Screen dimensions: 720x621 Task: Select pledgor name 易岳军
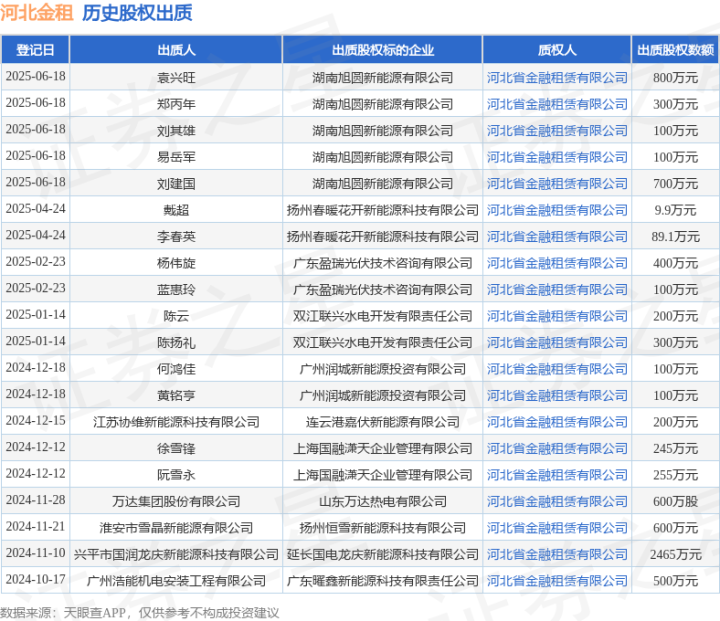click(176, 157)
